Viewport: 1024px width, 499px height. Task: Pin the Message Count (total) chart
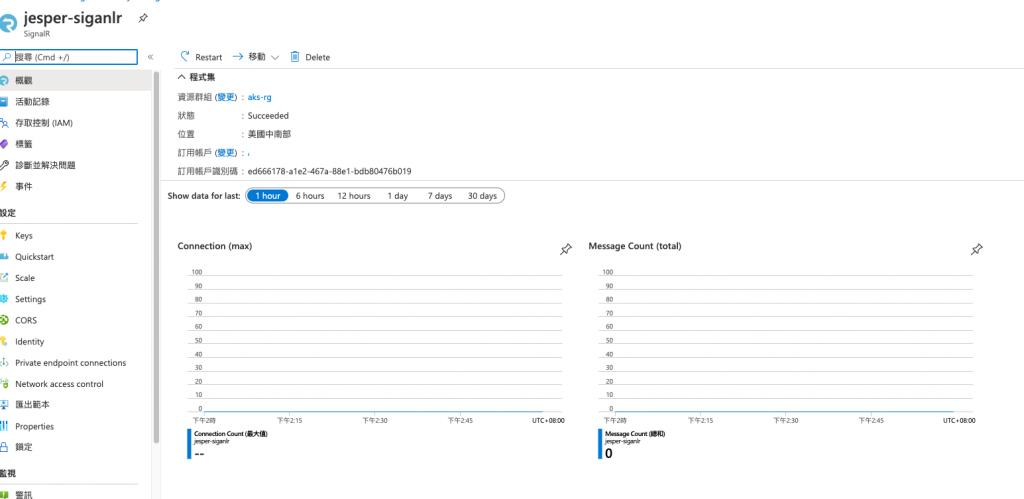coord(976,250)
